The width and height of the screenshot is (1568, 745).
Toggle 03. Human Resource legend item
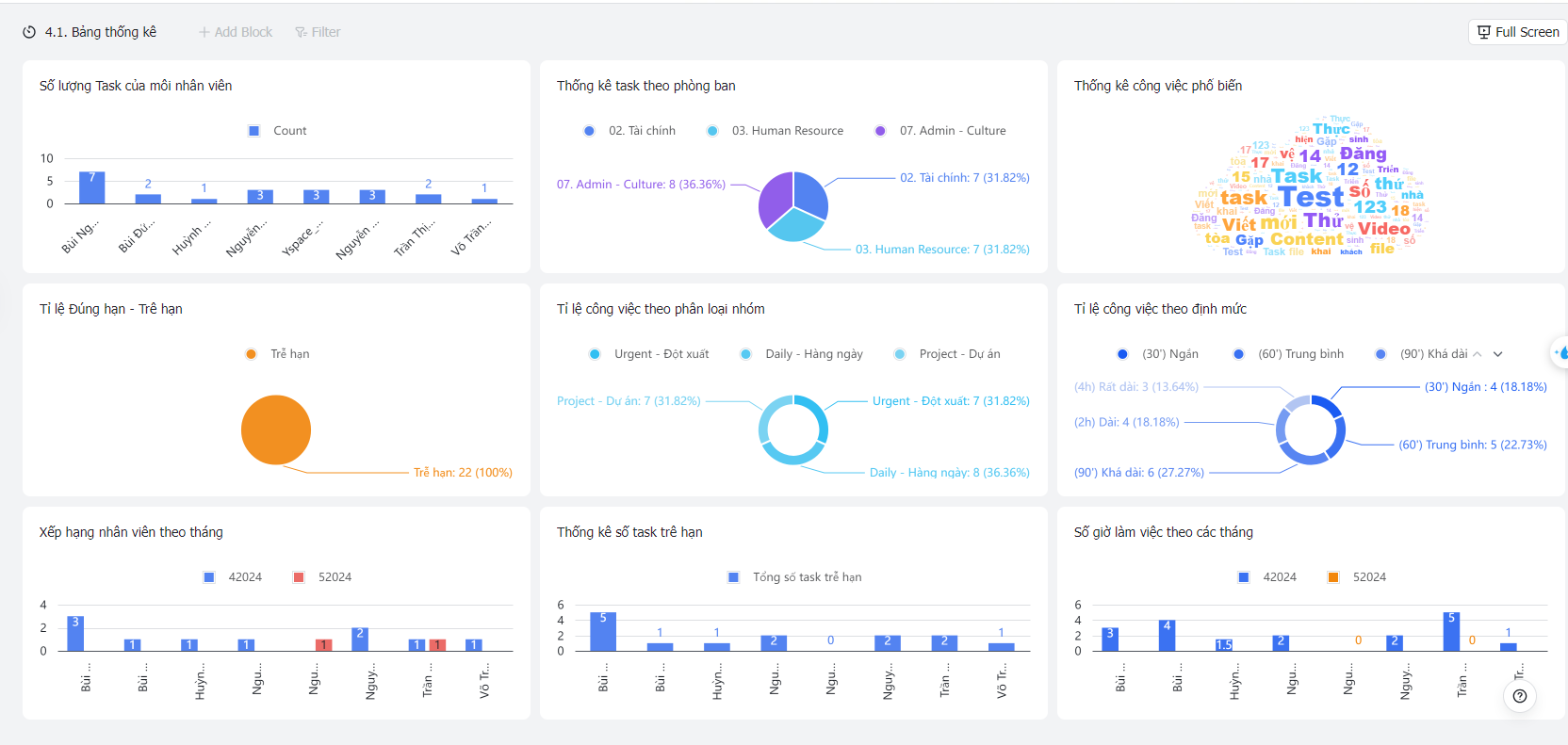pyautogui.click(x=775, y=131)
